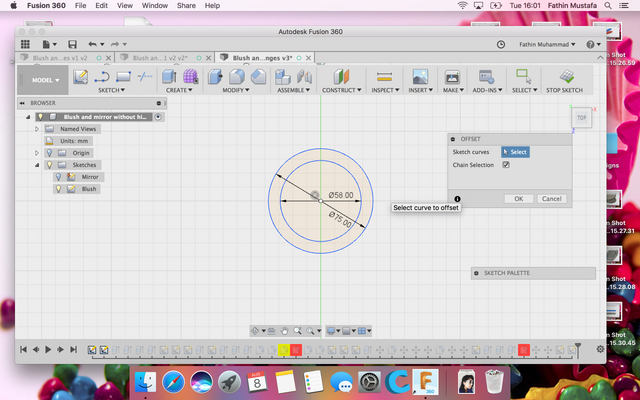Screen dimensions: 640x400
Task: Open the data panel grid icon
Action: 25,44
